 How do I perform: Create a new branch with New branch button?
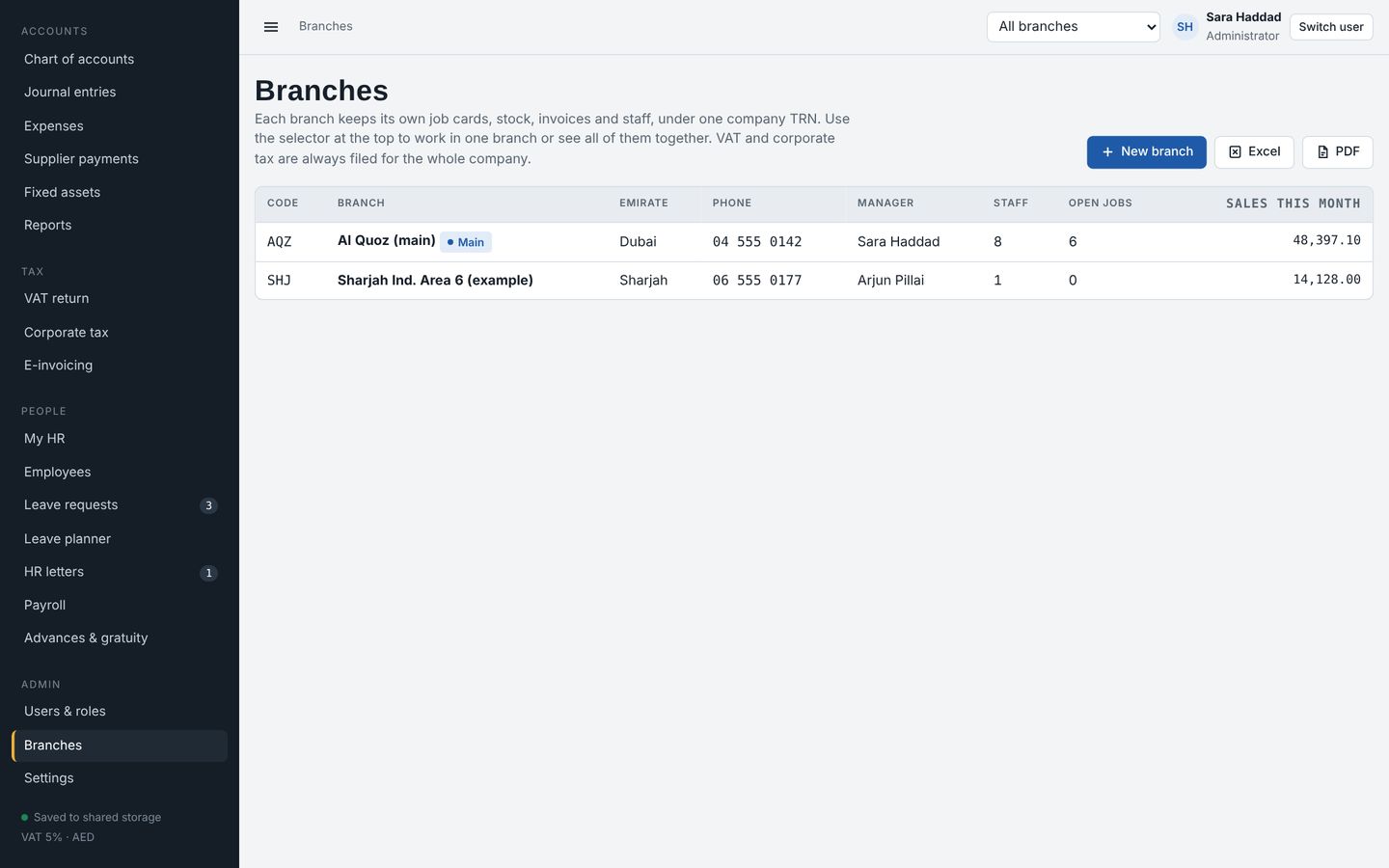[x=1147, y=152]
